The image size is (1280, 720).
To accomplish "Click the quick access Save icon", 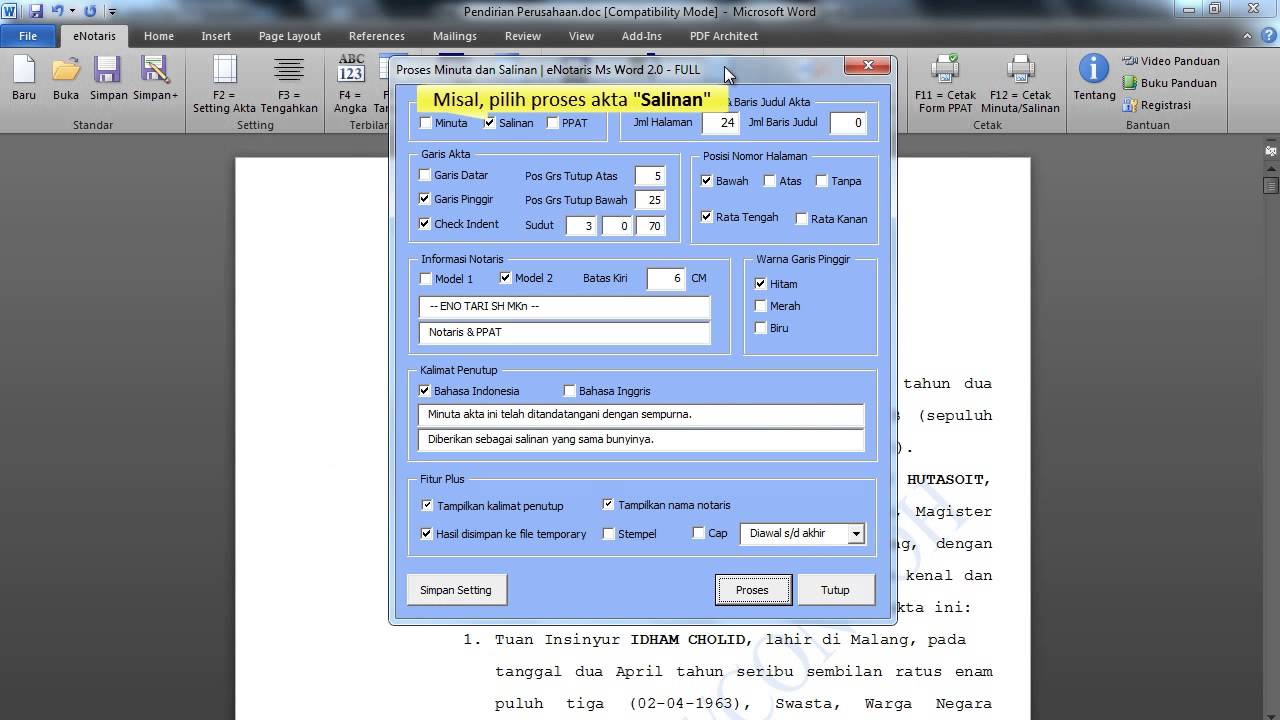I will 37,12.
